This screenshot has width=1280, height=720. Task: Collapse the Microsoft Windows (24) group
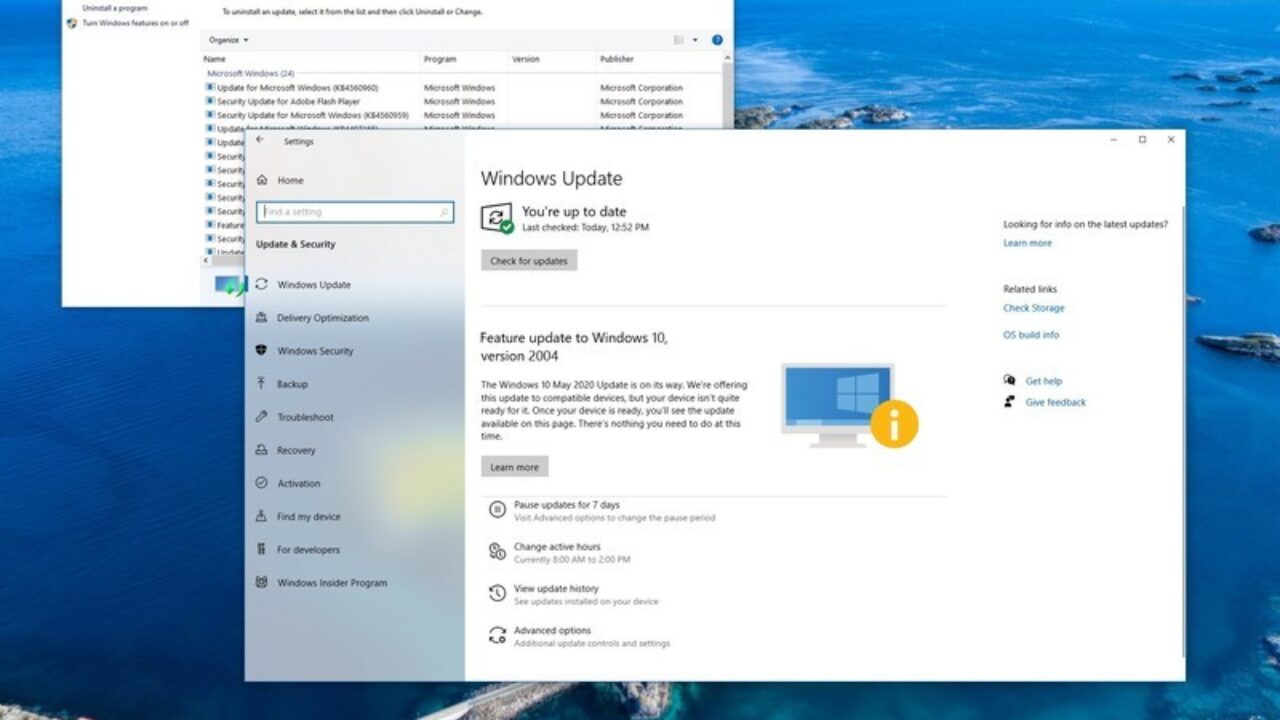[x=250, y=73]
